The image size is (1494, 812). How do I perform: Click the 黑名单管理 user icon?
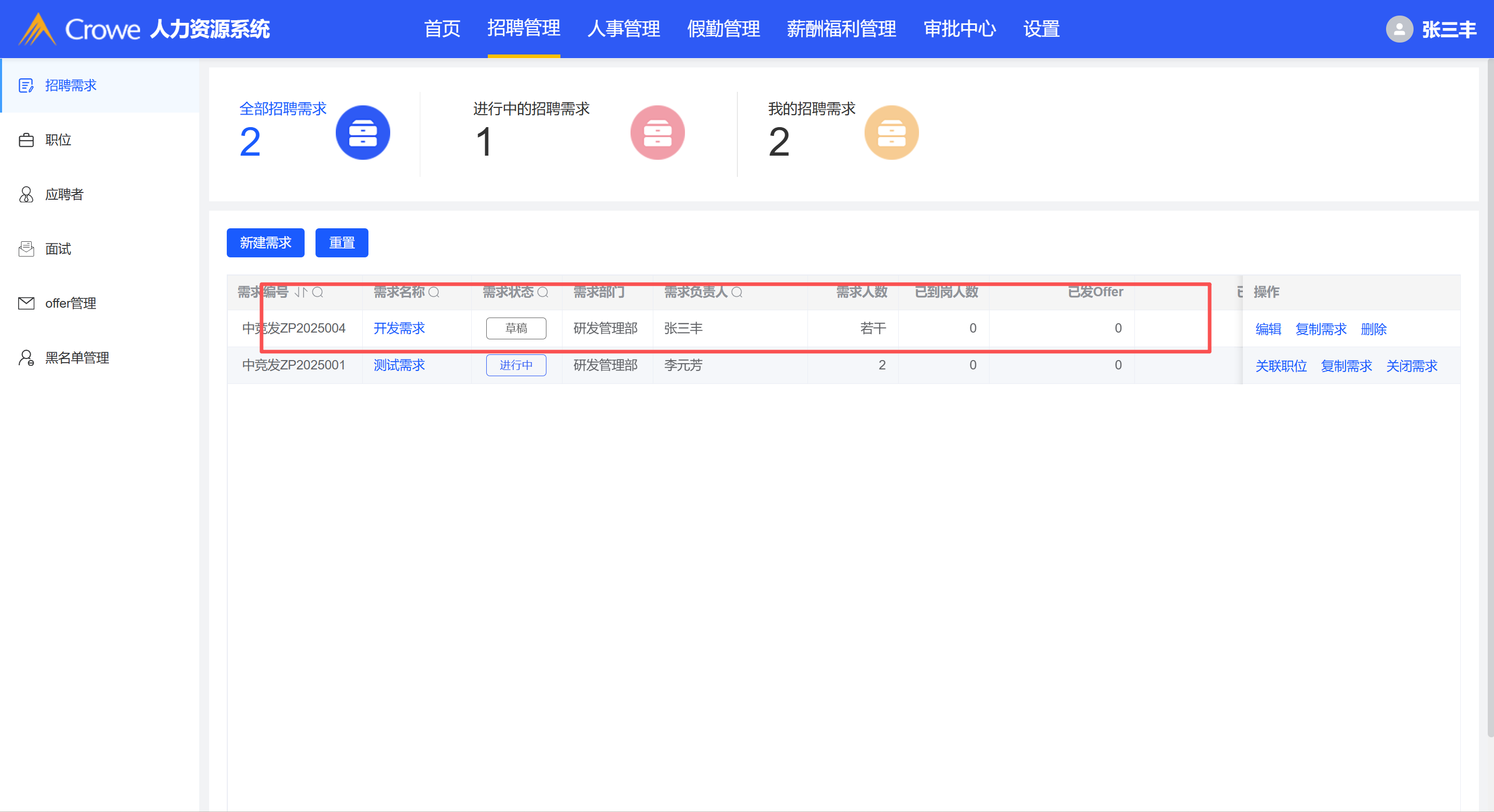[26, 358]
